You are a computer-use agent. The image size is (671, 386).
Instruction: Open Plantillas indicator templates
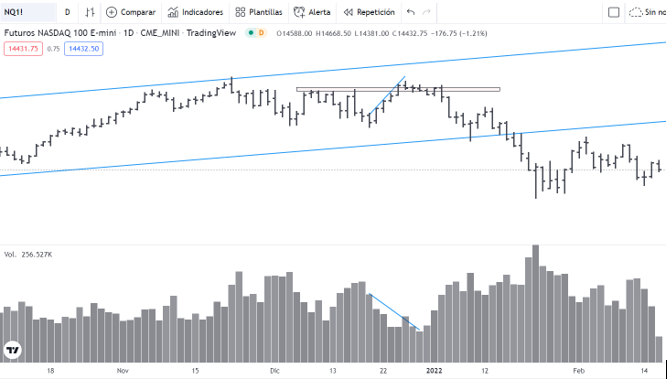[259, 12]
